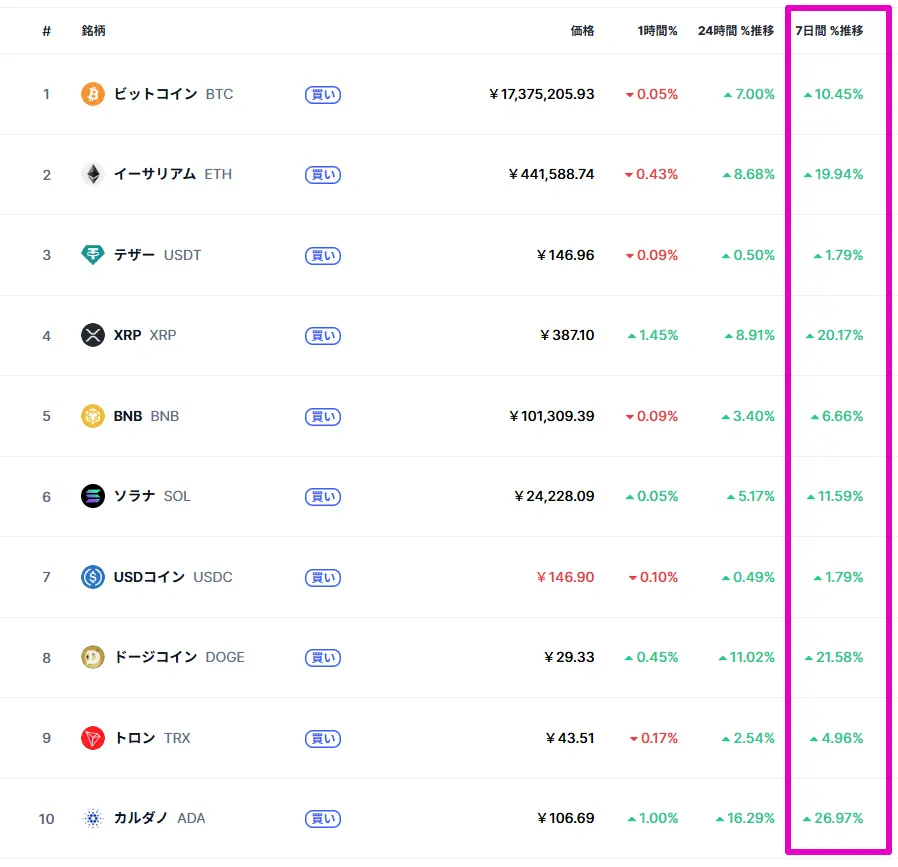Sort by the 銘柄 column header
This screenshot has width=898, height=867.
[x=93, y=30]
